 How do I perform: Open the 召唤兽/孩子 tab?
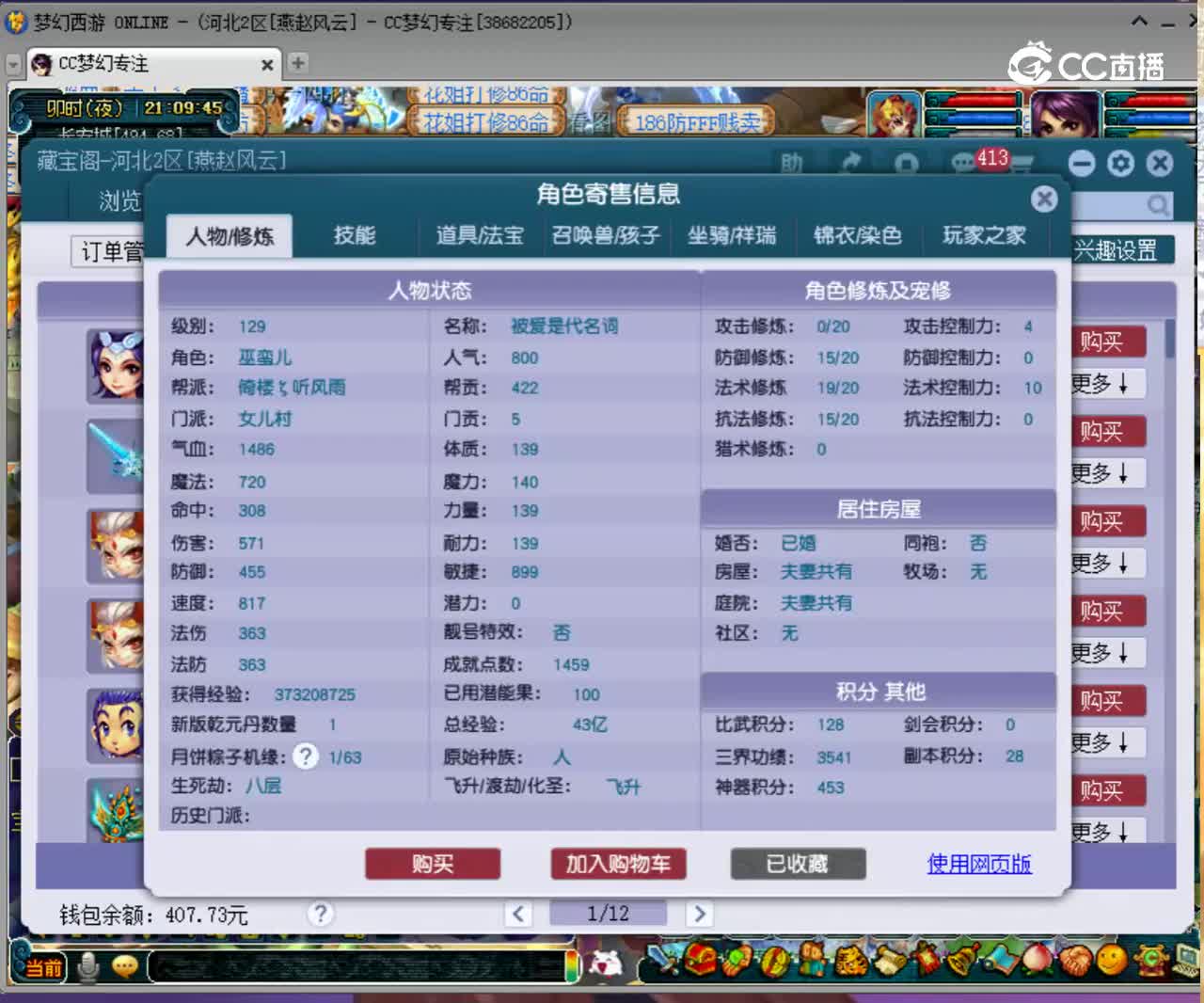pos(606,235)
